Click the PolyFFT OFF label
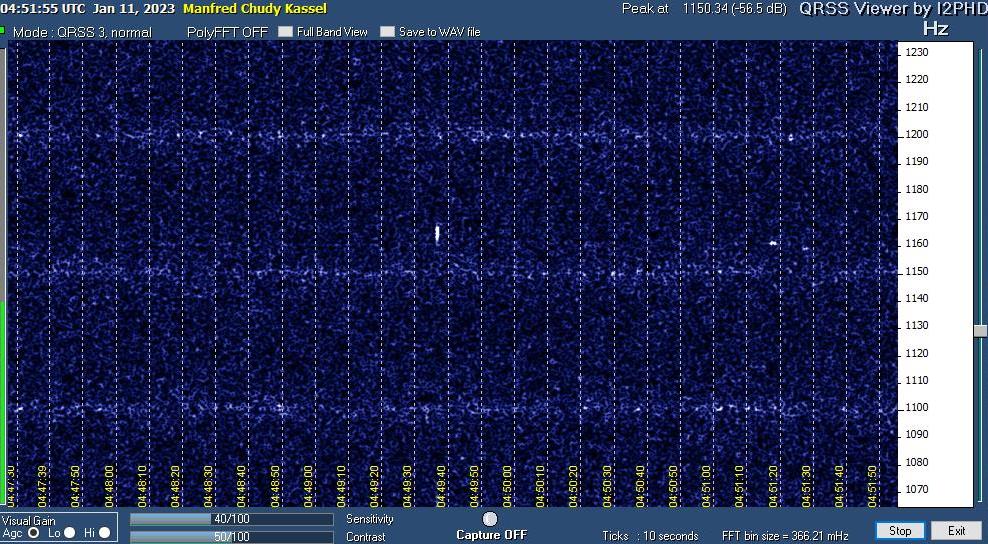The height and width of the screenshot is (544, 988). pos(227,32)
